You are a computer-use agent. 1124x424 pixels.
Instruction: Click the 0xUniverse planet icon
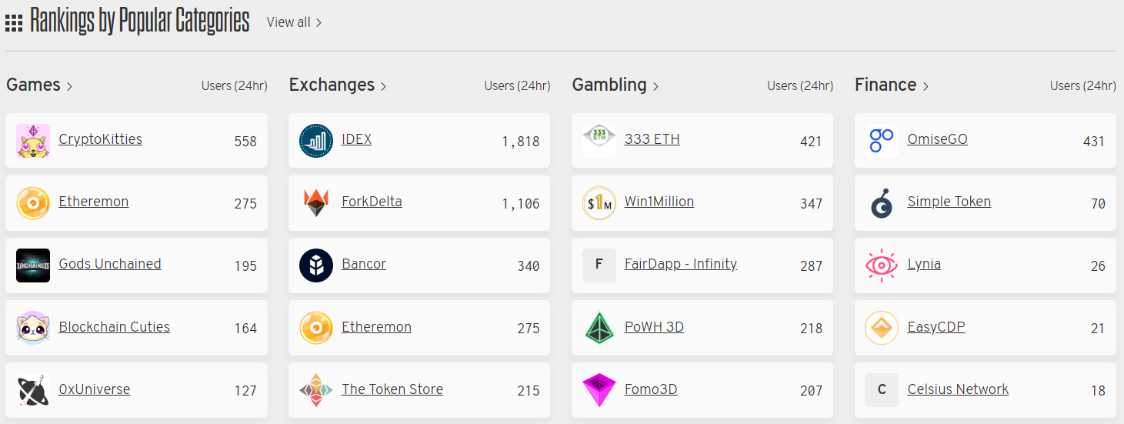pos(33,390)
